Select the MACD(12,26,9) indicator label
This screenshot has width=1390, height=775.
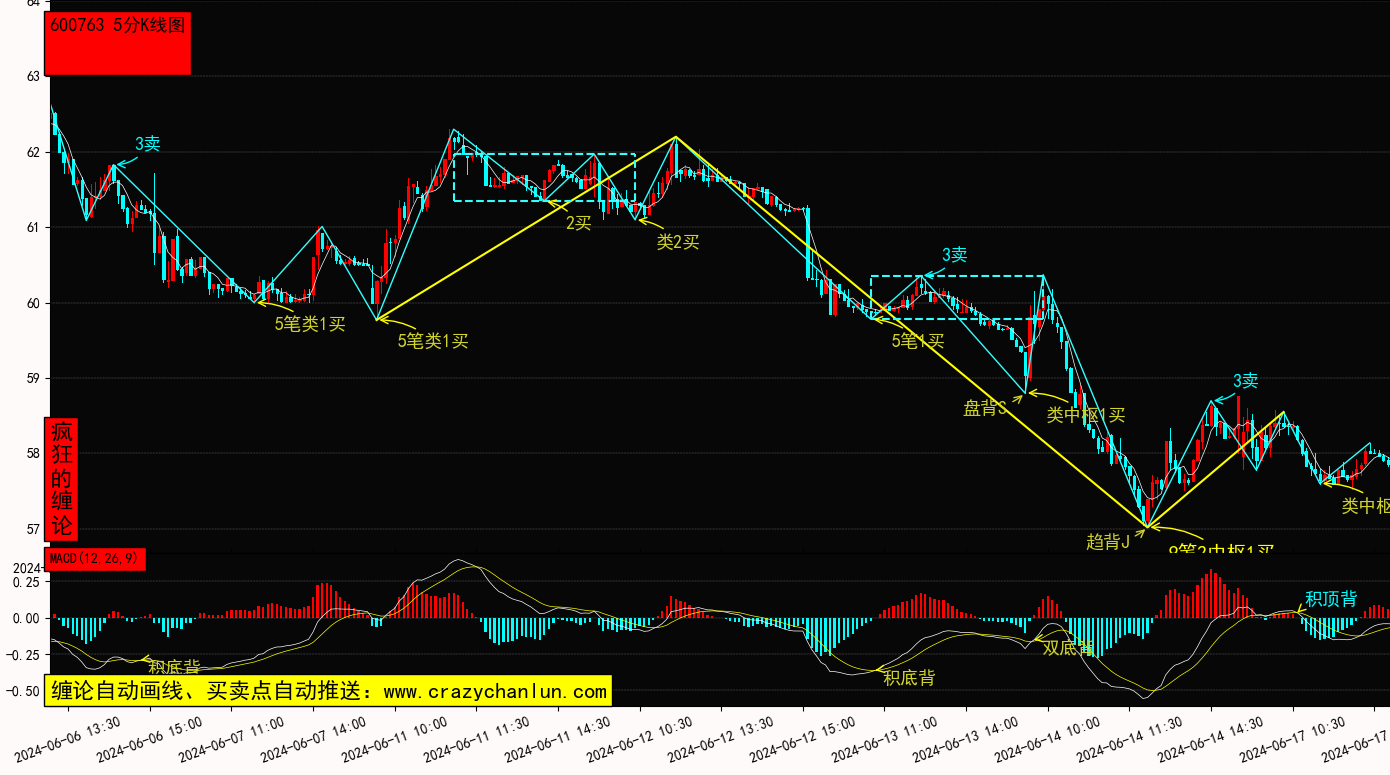96,558
